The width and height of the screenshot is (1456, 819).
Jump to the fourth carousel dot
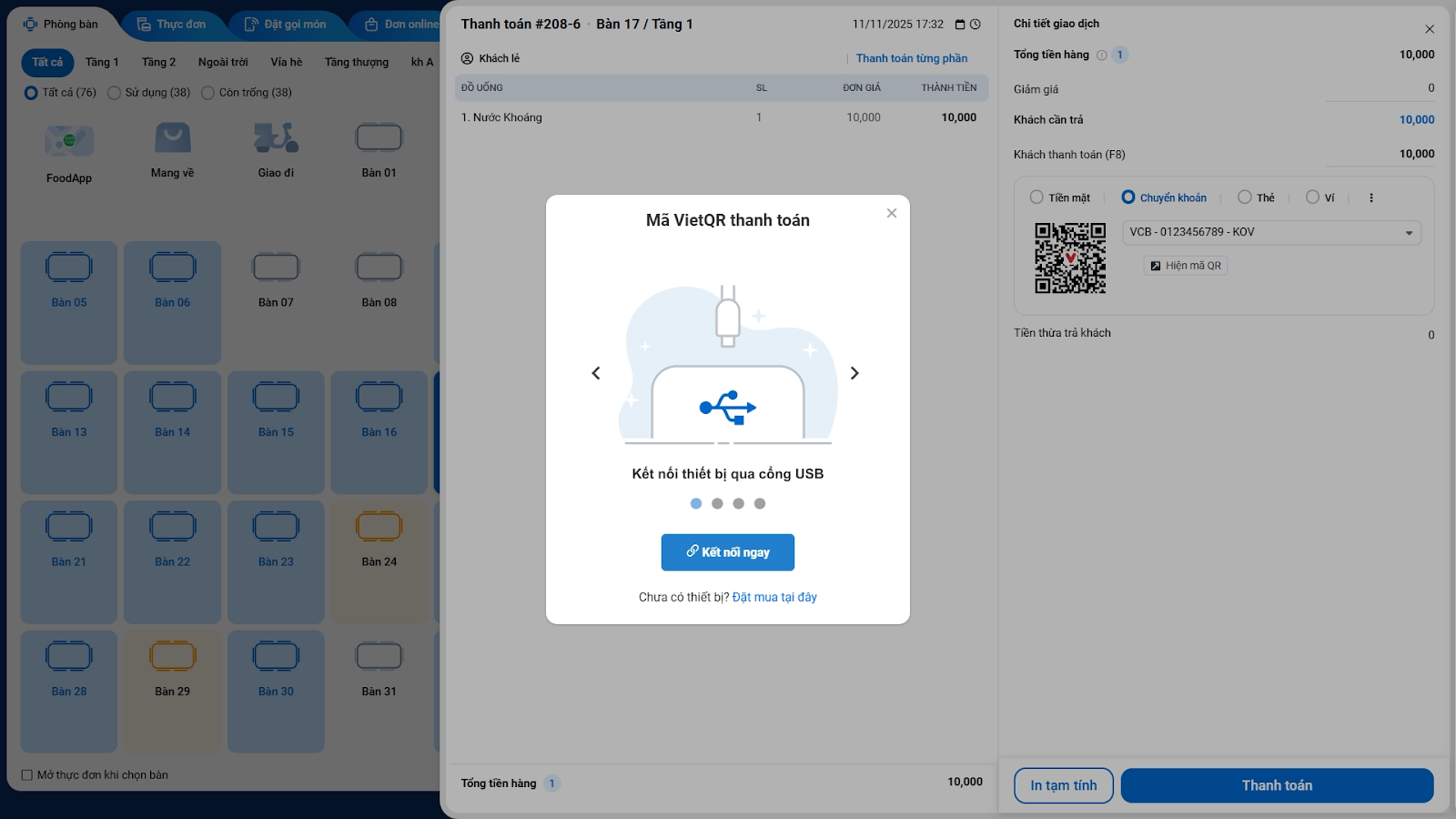coord(760,503)
